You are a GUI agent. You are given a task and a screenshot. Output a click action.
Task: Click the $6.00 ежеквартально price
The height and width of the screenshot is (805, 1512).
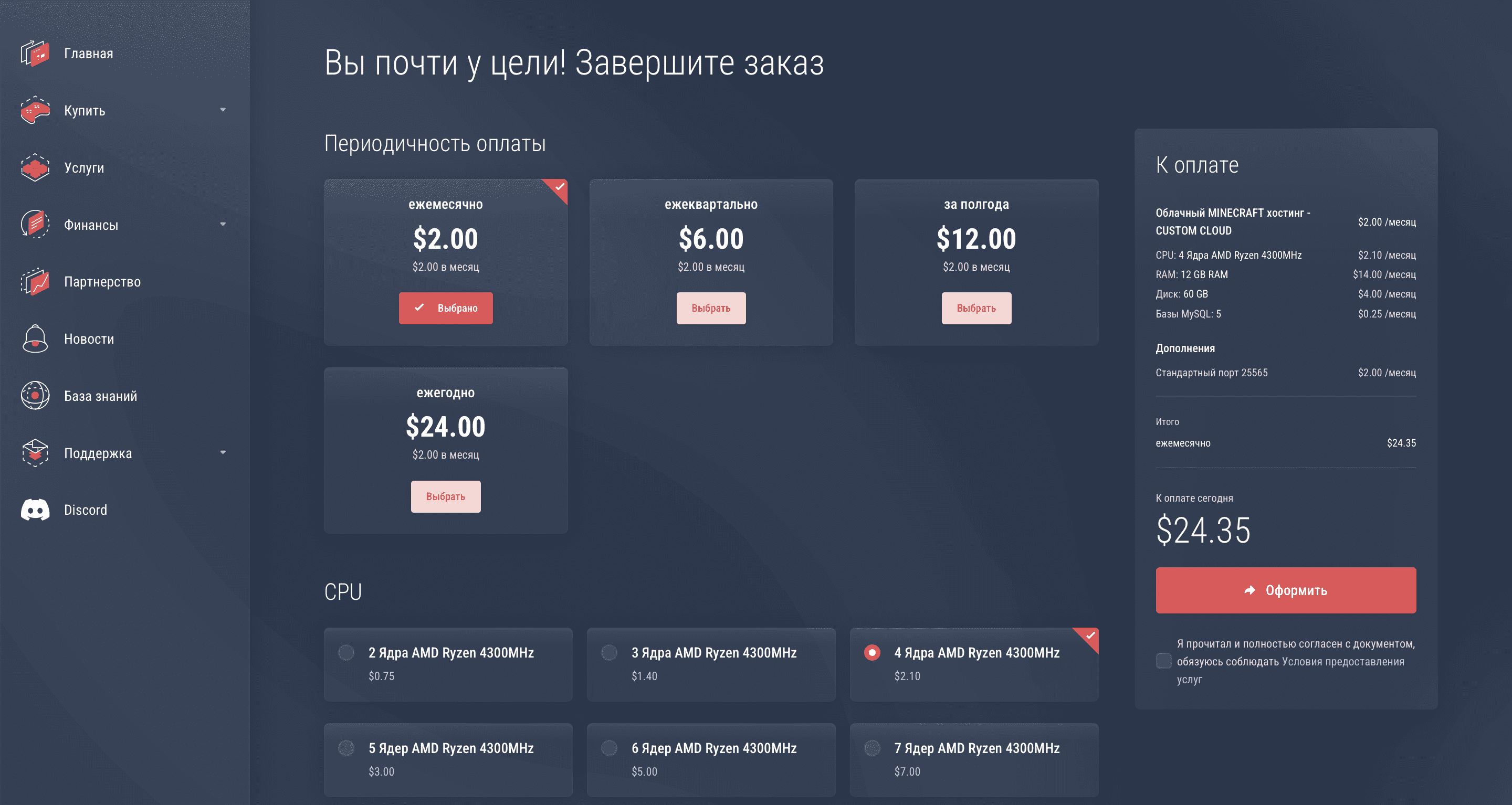[711, 239]
